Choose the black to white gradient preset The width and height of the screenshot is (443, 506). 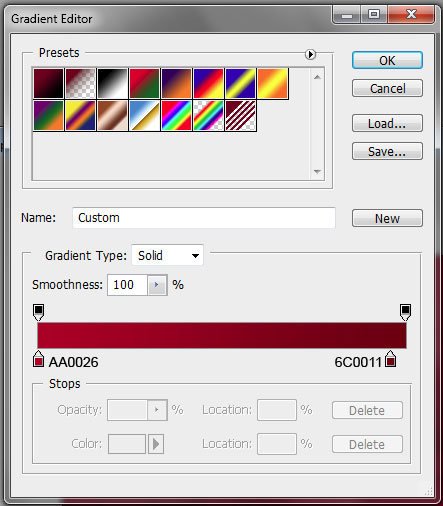point(112,83)
